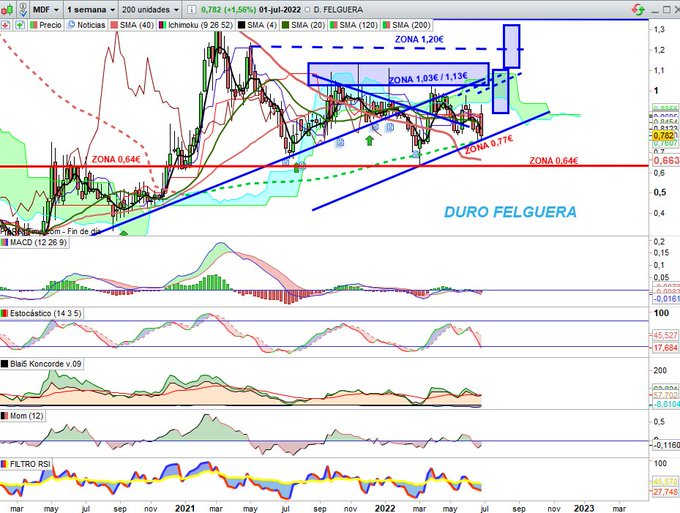Click the alert/order checkmark icon beside MDF
Screen dimensions: 680x513
pyautogui.click(x=23, y=9)
